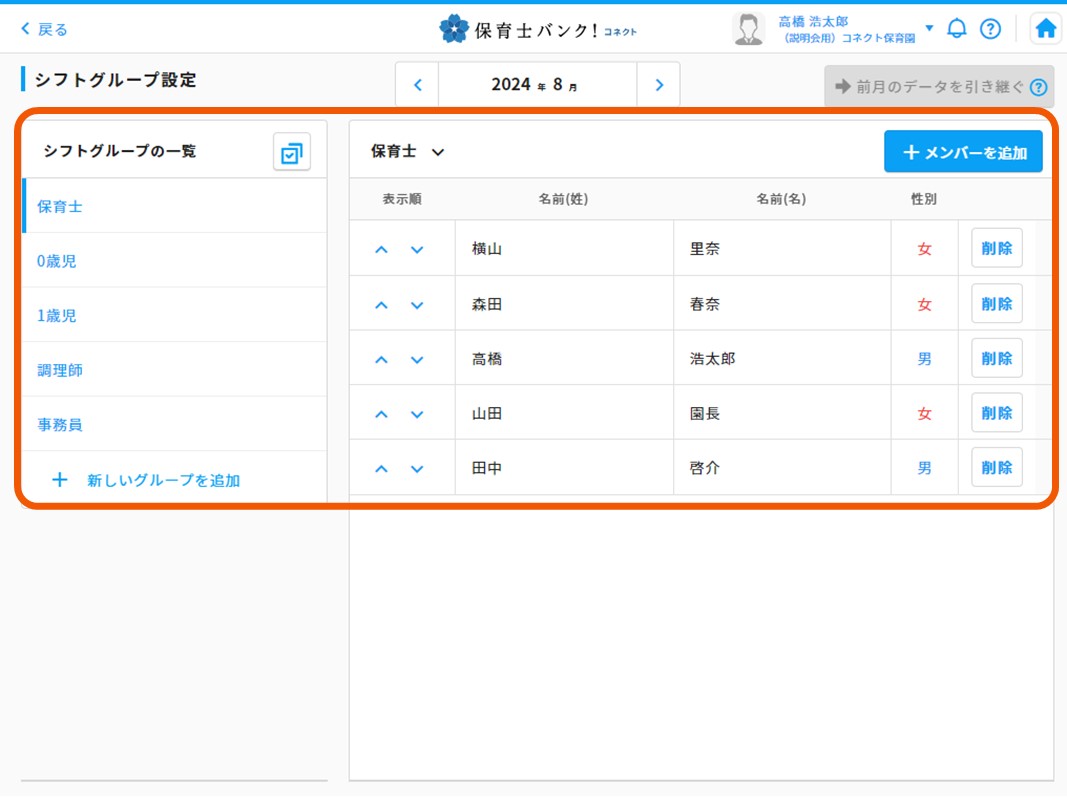This screenshot has height=800, width=1067.
Task: Delete the 高橋 浩太郎 member row
Action: tap(996, 358)
